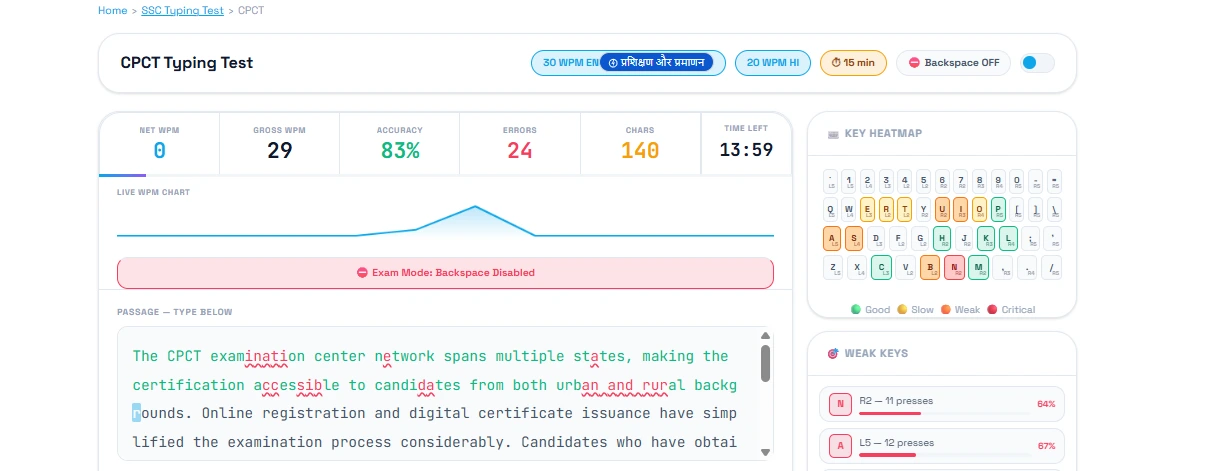Toggle the backspace switch
This screenshot has width=1219, height=471.
[1036, 63]
